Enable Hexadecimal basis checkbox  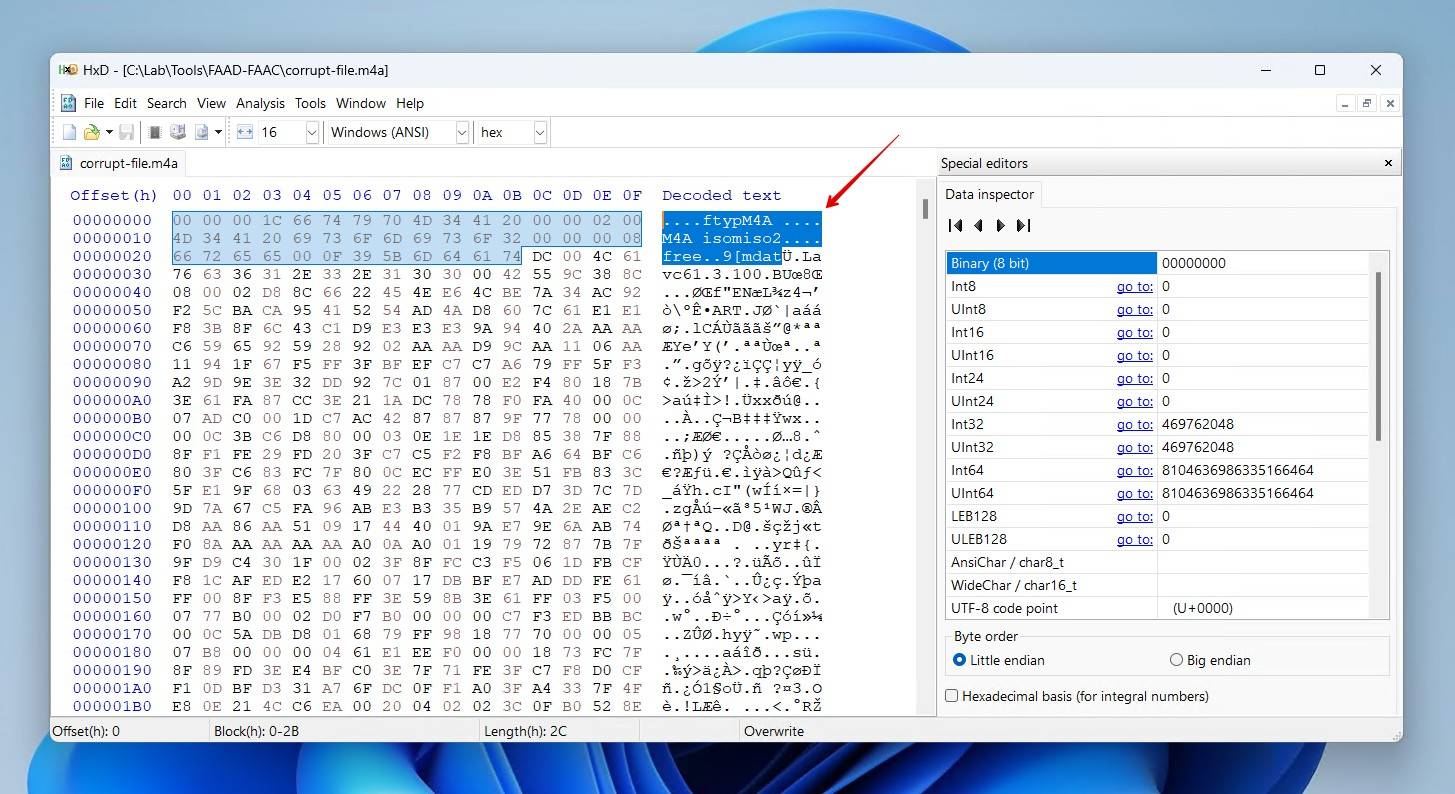click(952, 696)
